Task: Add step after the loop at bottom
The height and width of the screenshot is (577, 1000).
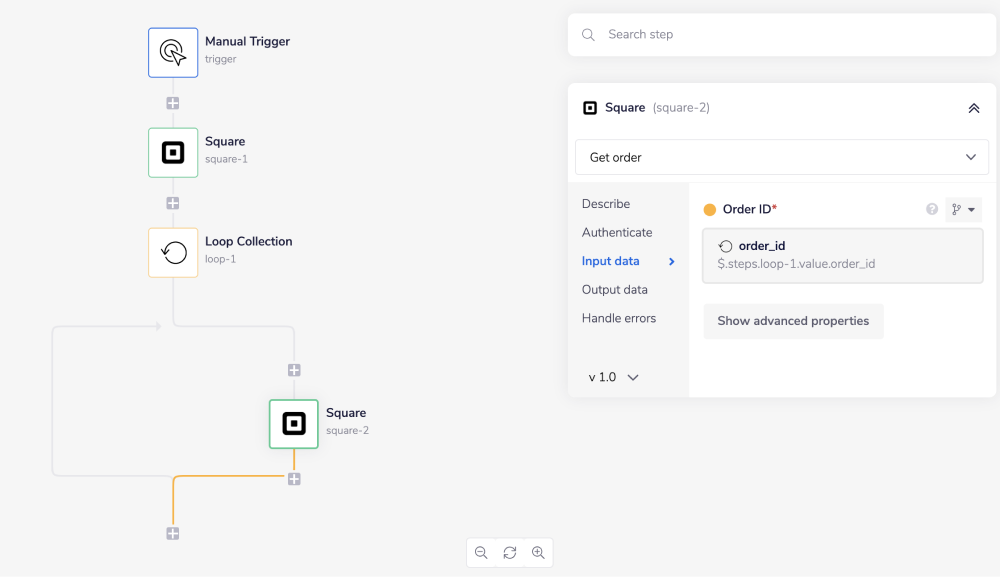Action: point(173,534)
